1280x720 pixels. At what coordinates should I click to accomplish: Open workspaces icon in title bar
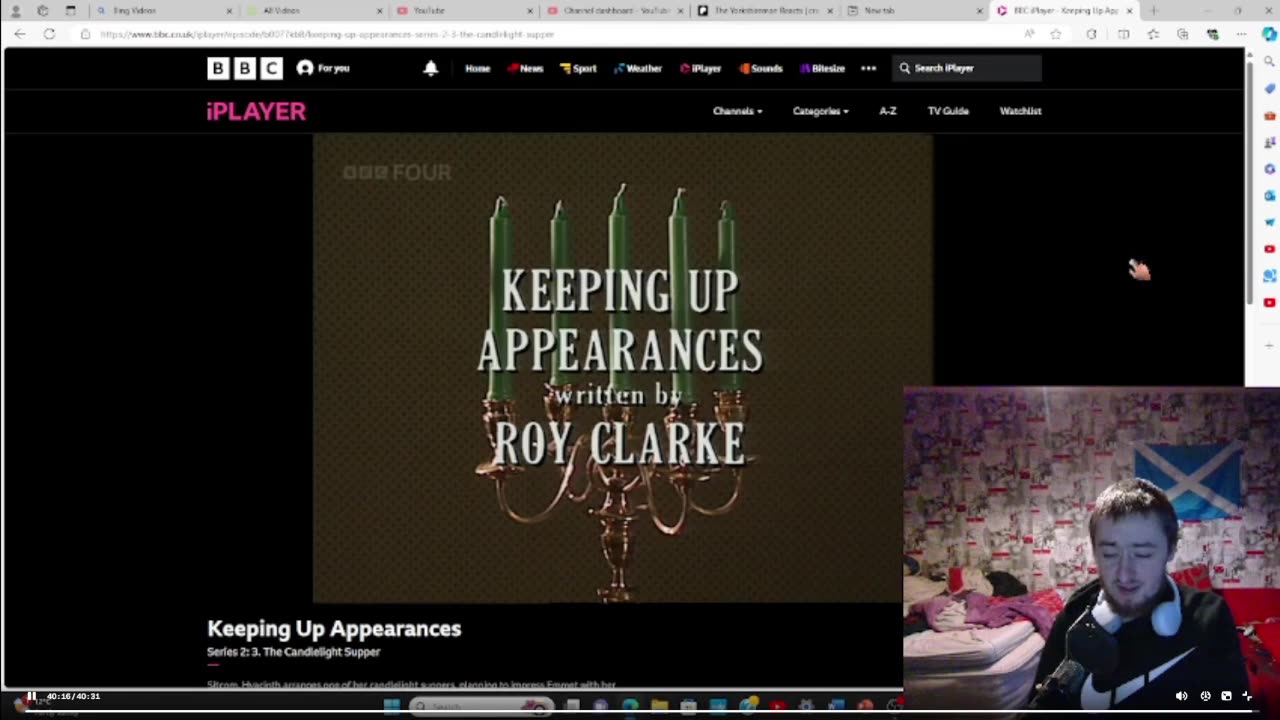42,11
